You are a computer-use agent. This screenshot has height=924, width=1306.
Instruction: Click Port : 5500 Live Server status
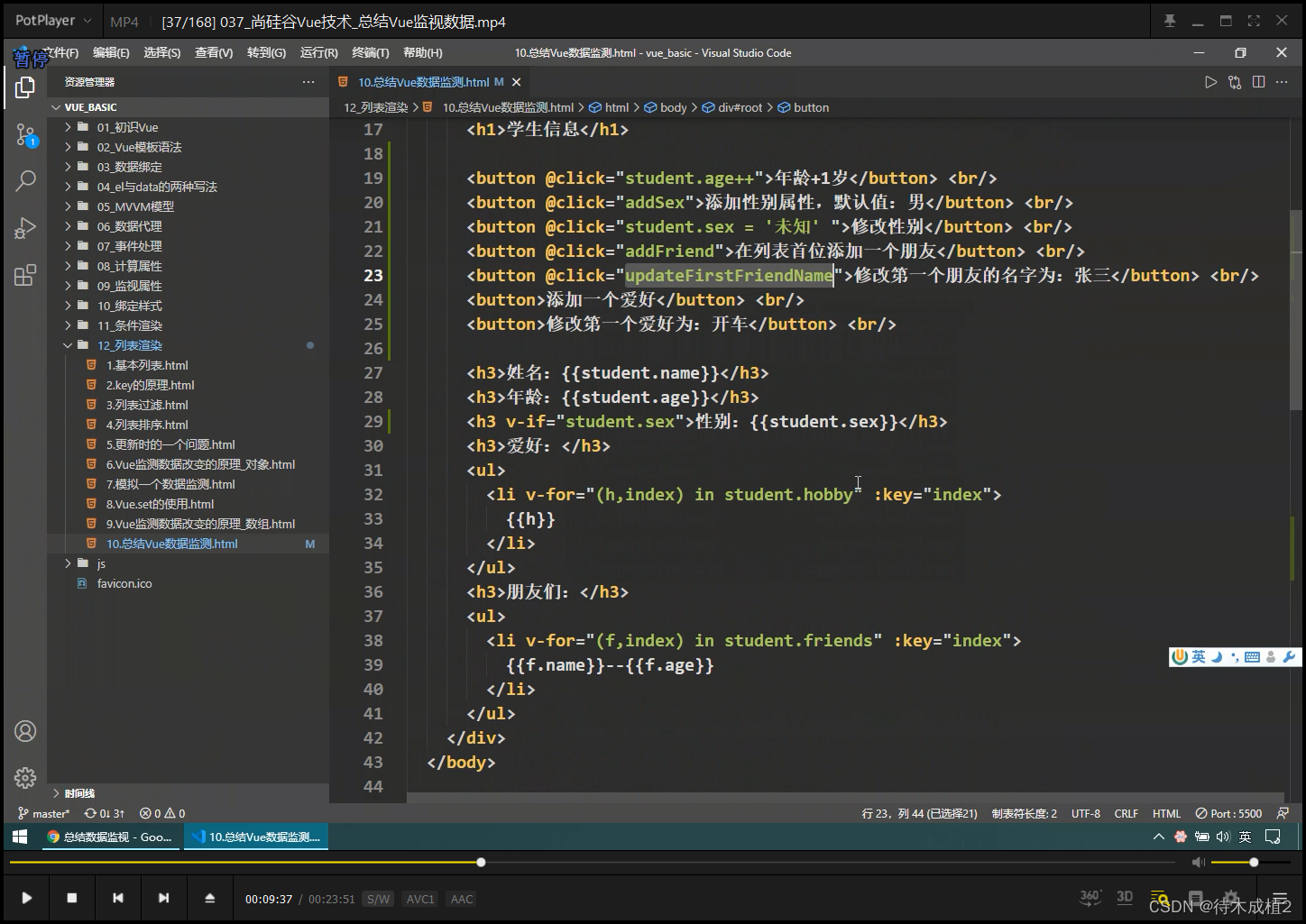[1228, 813]
